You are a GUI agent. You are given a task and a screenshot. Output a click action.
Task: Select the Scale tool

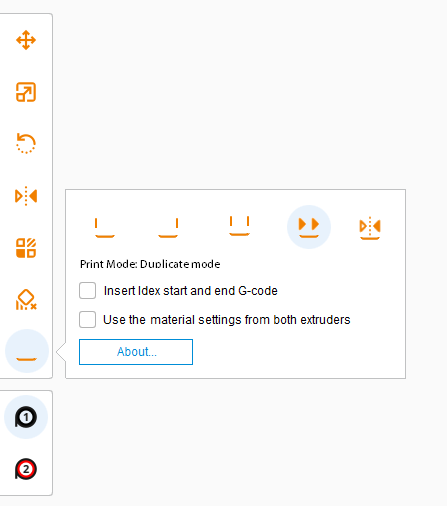pos(26,92)
